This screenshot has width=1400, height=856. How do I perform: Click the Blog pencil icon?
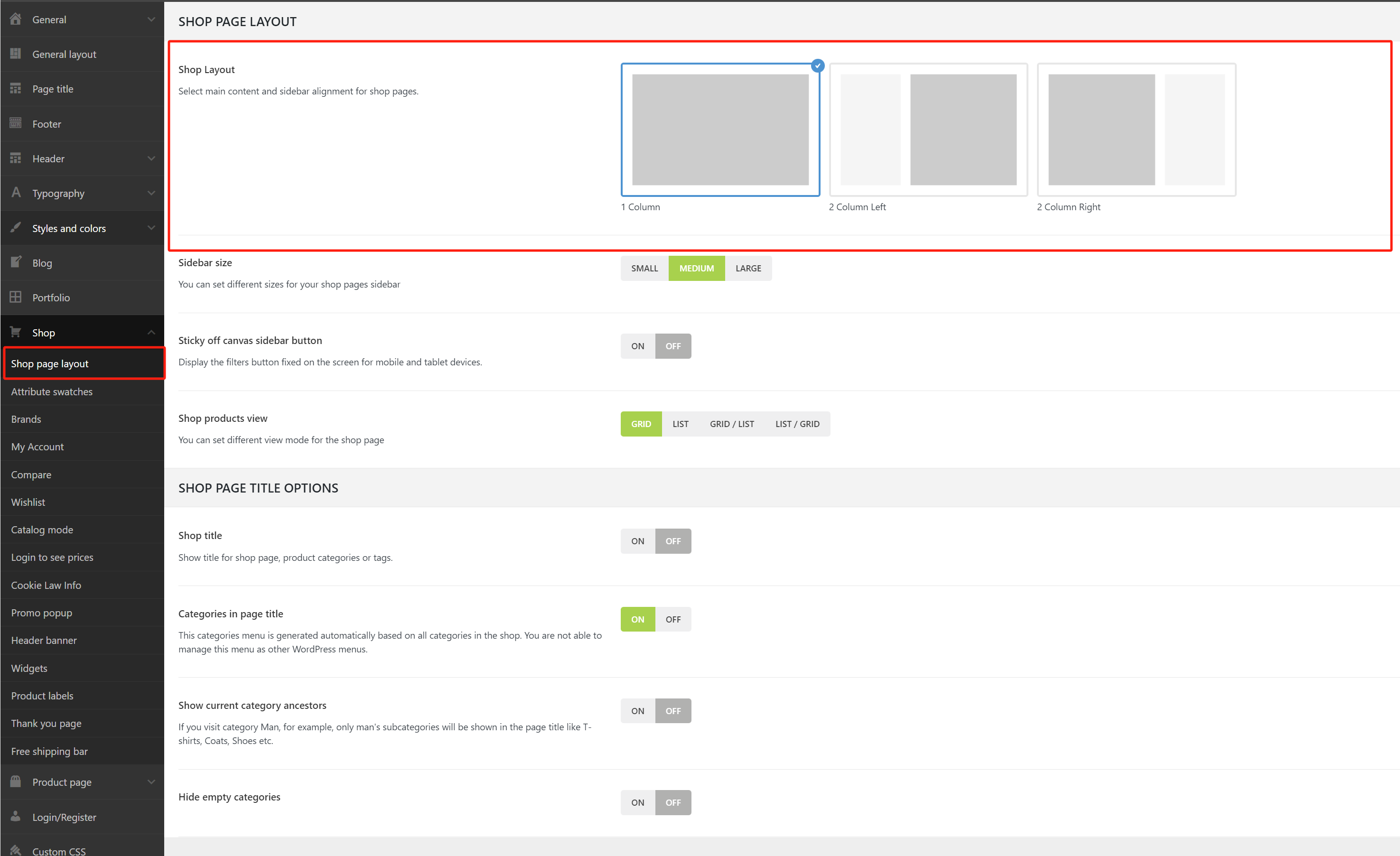[x=15, y=262]
